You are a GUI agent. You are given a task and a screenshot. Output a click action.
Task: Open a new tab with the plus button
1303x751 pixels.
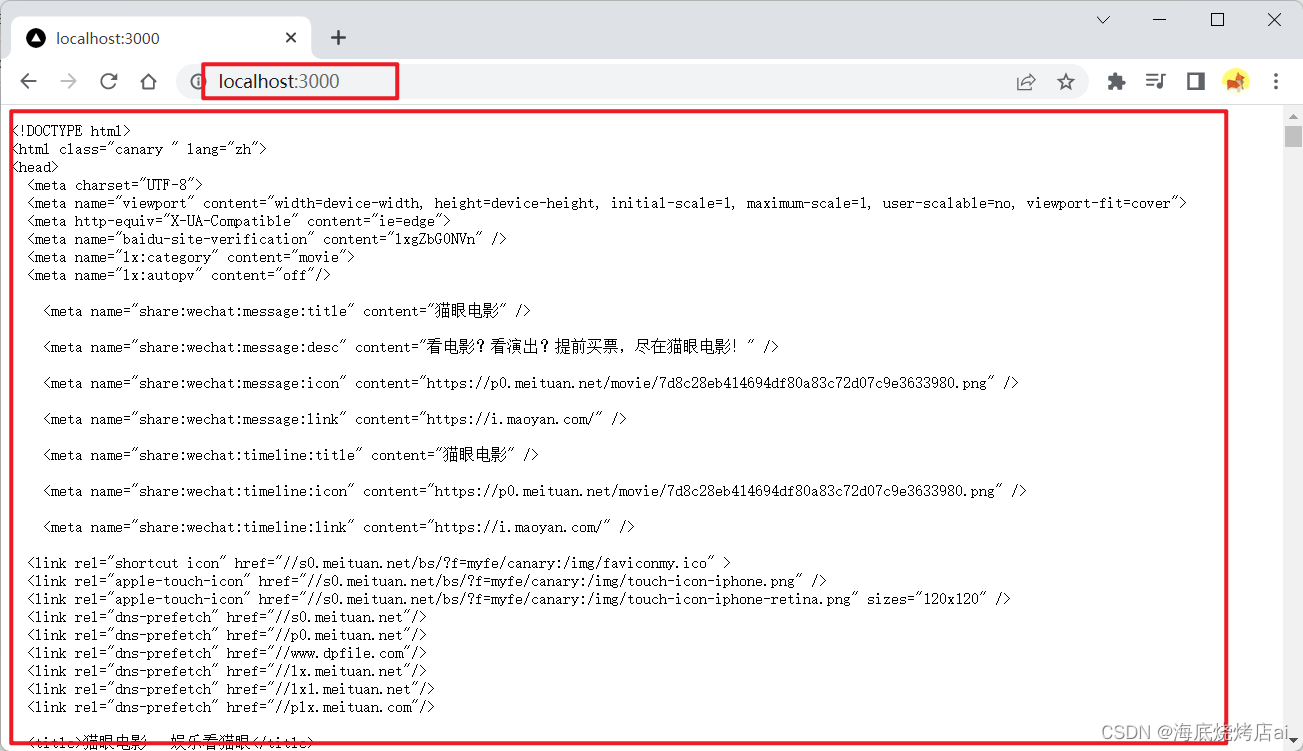[338, 38]
